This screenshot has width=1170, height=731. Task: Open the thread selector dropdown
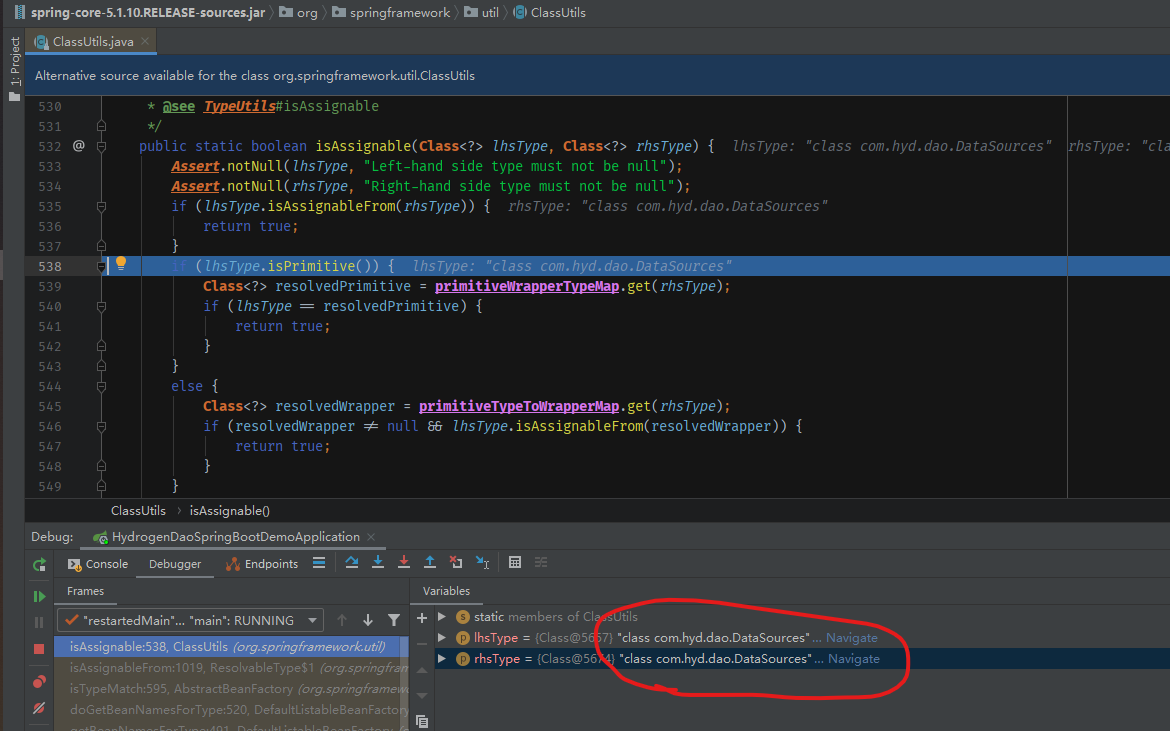[190, 620]
